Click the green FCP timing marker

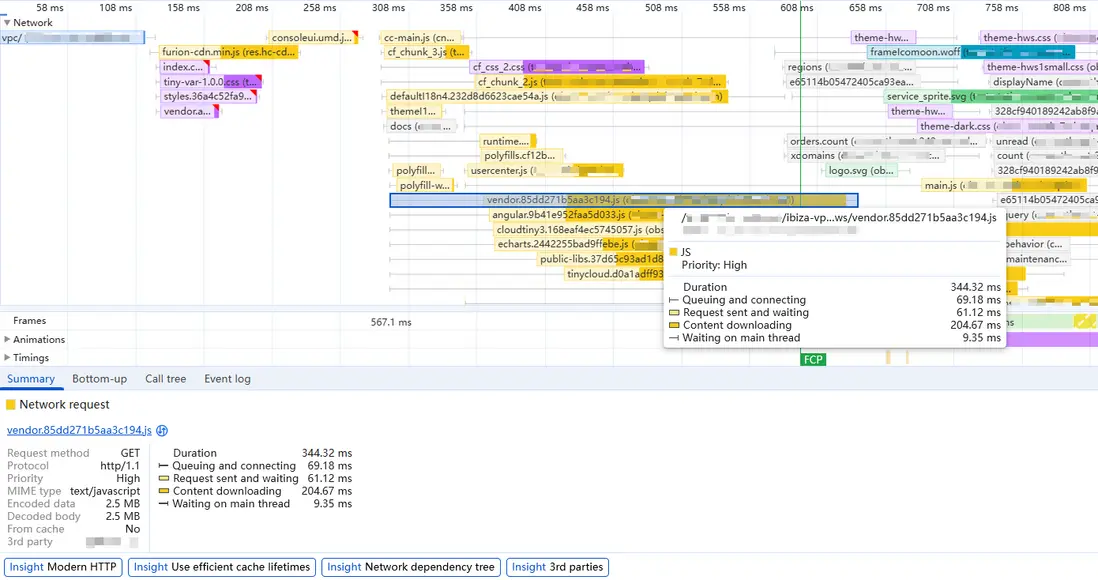pyautogui.click(x=813, y=359)
